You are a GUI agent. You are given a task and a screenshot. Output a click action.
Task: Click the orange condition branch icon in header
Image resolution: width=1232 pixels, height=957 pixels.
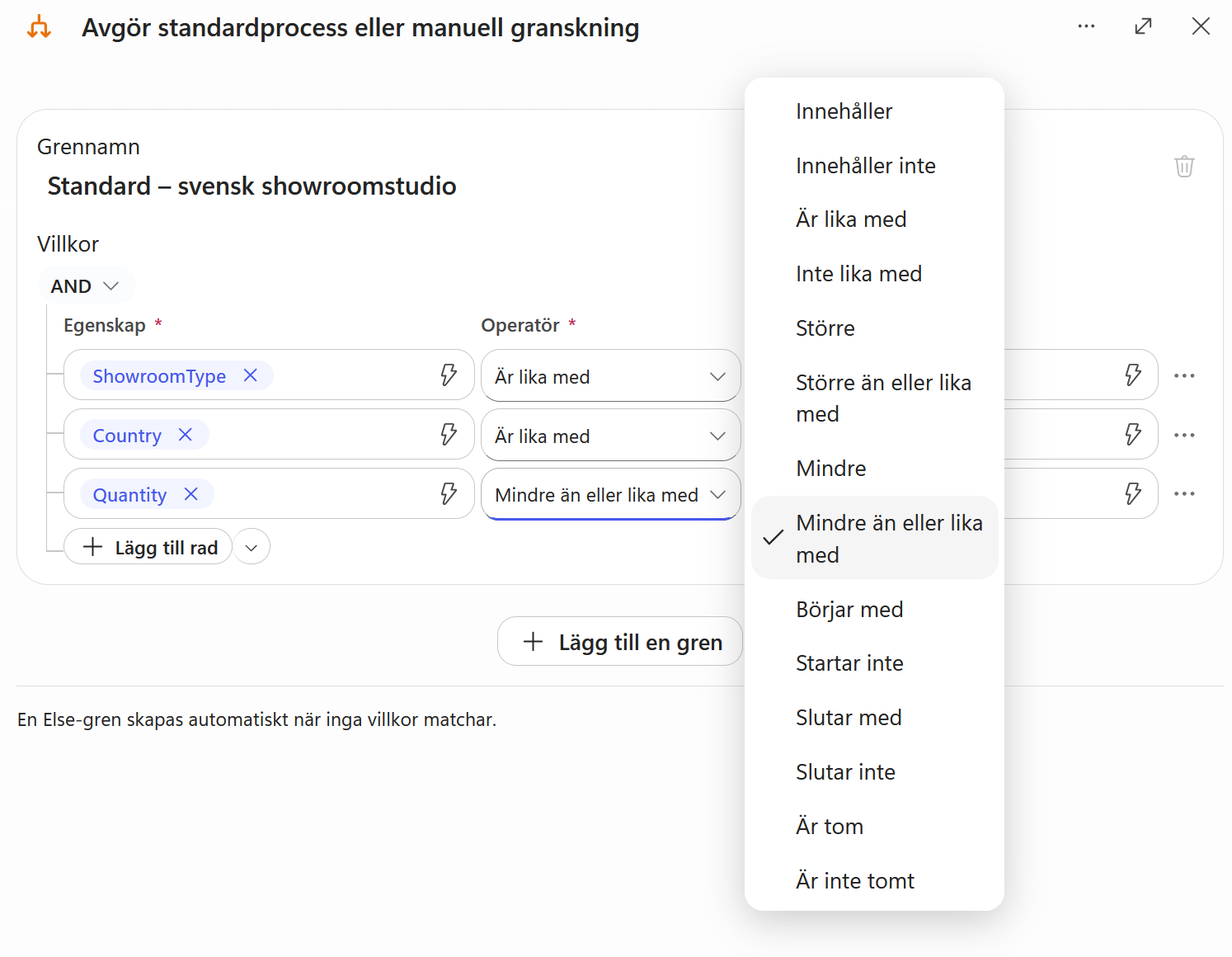pos(39,27)
